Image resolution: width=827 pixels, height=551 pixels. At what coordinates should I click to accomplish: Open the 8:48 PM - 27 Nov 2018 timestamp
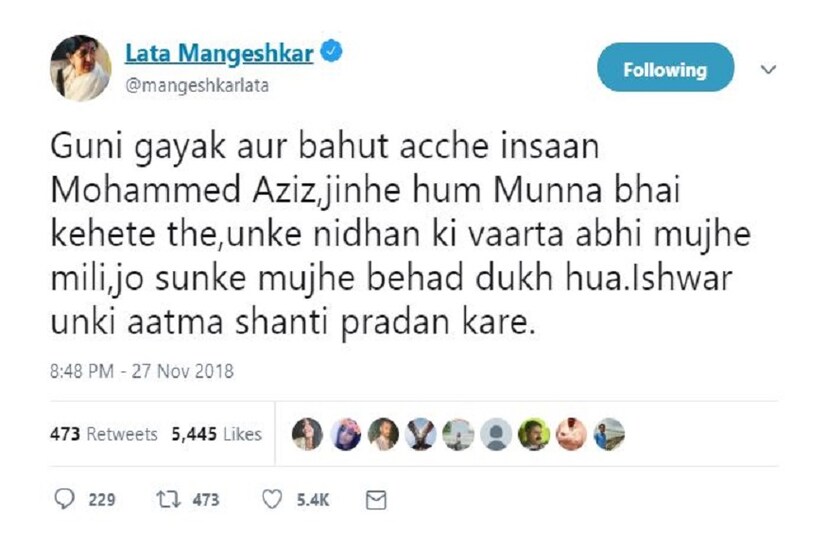click(x=141, y=372)
